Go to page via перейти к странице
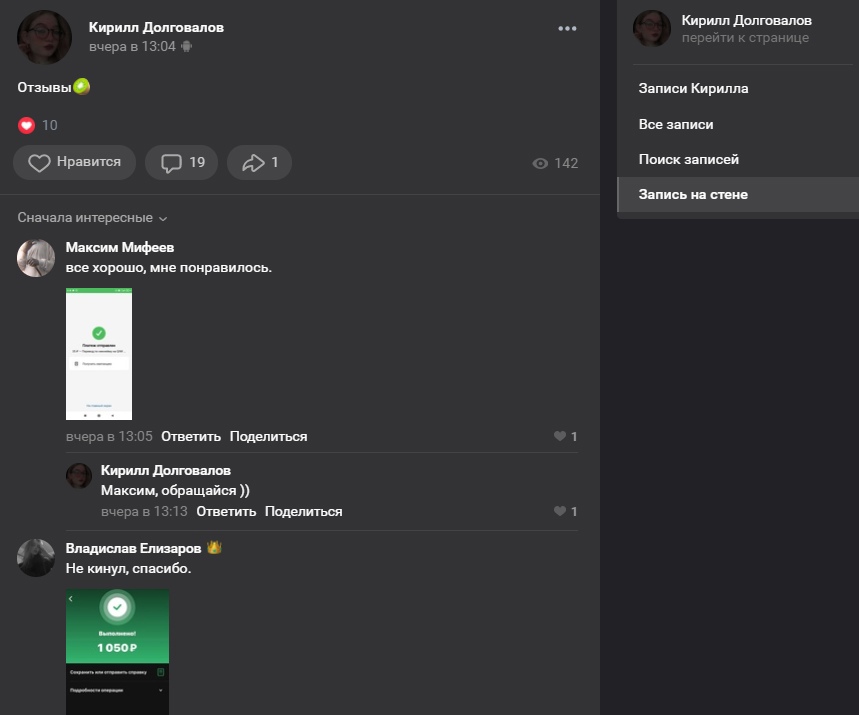Screen dimensions: 859x715 click(745, 38)
